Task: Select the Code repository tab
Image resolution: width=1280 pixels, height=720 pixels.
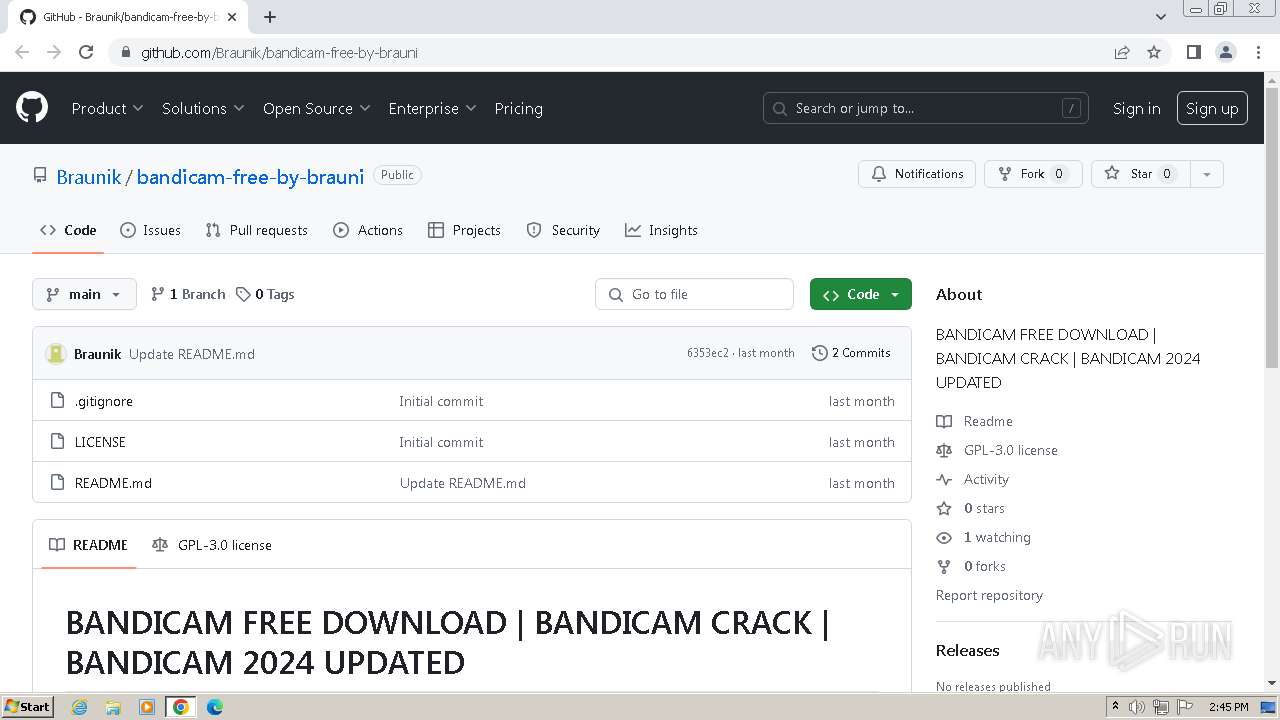Action: point(68,230)
